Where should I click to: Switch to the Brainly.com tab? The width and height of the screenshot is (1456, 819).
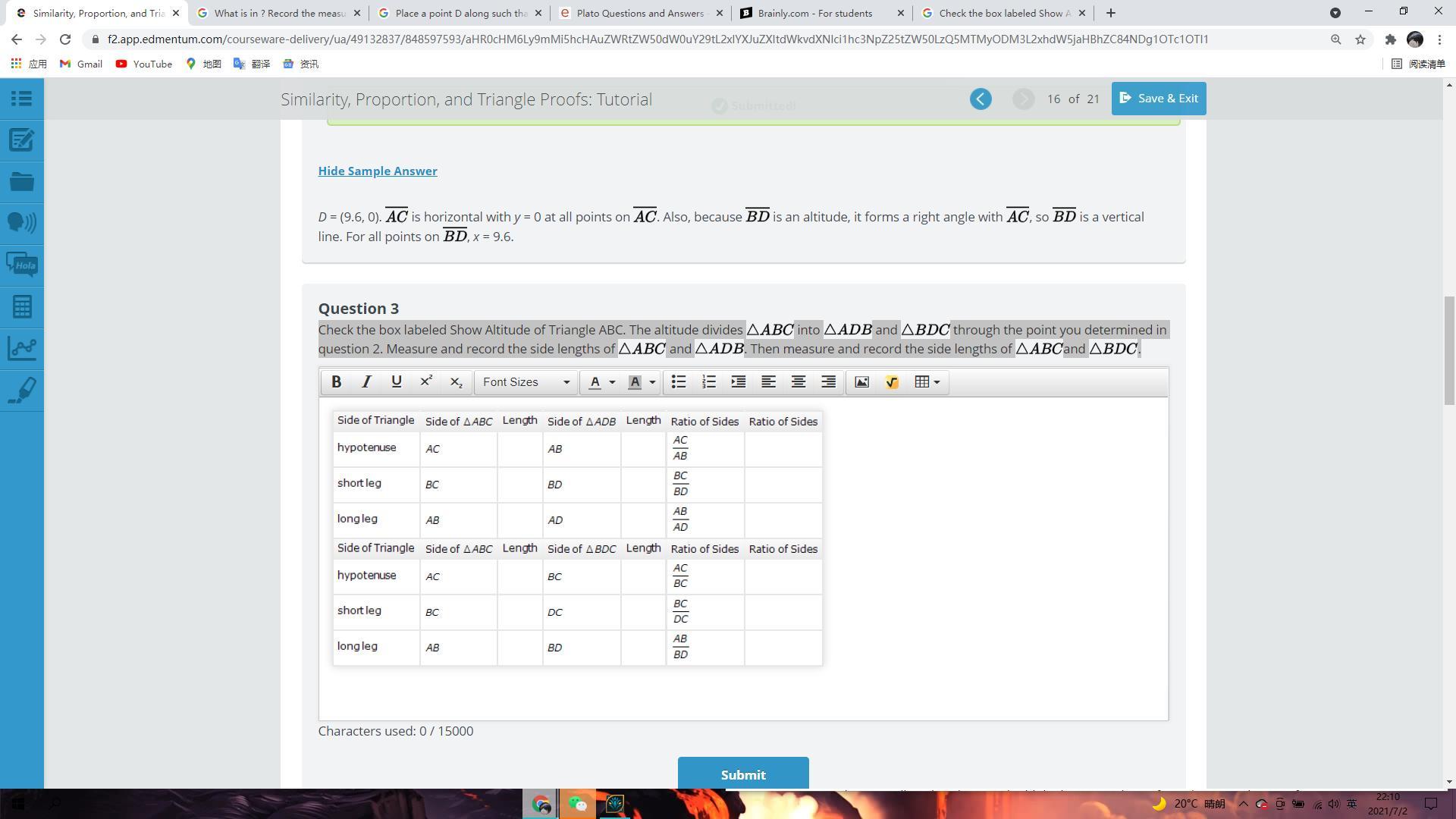815,13
